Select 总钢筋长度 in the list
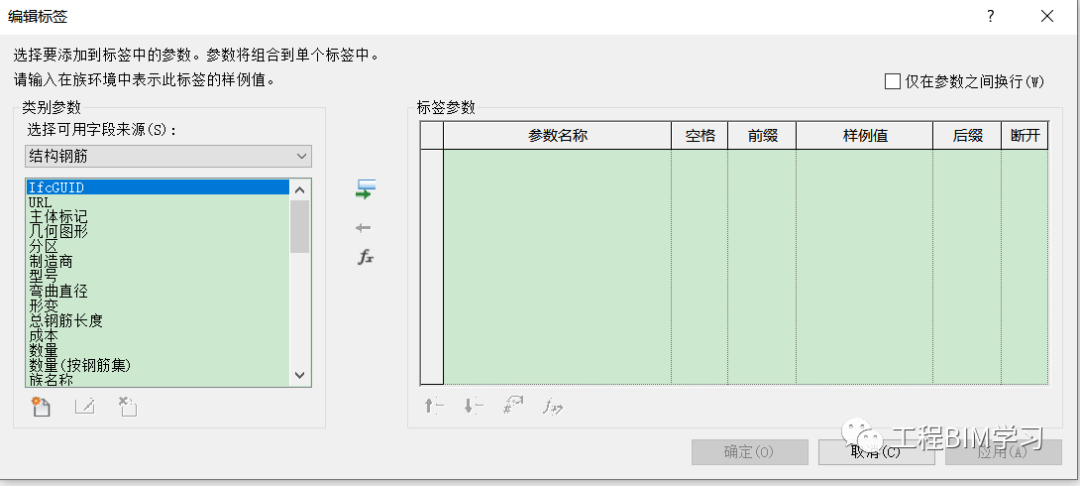This screenshot has height=486, width=1080. [x=158, y=321]
